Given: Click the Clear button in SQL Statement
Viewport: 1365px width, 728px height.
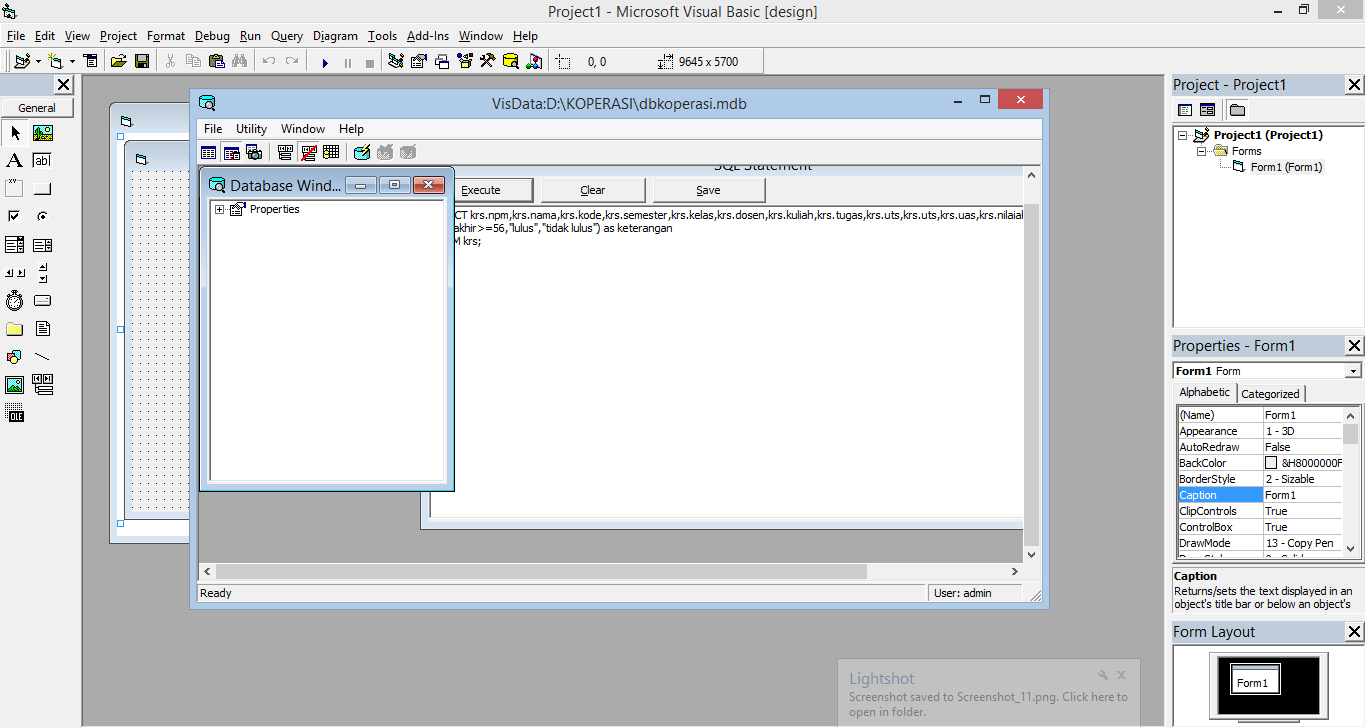Looking at the screenshot, I should pyautogui.click(x=593, y=190).
